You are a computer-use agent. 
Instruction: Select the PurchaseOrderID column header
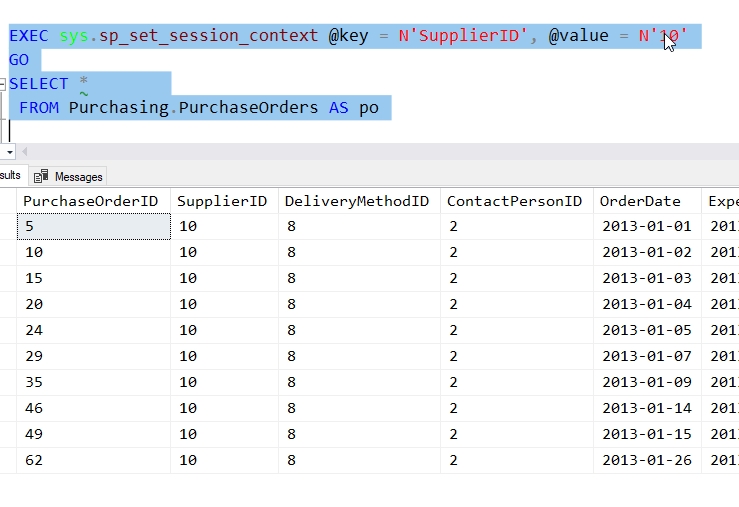pyautogui.click(x=90, y=201)
